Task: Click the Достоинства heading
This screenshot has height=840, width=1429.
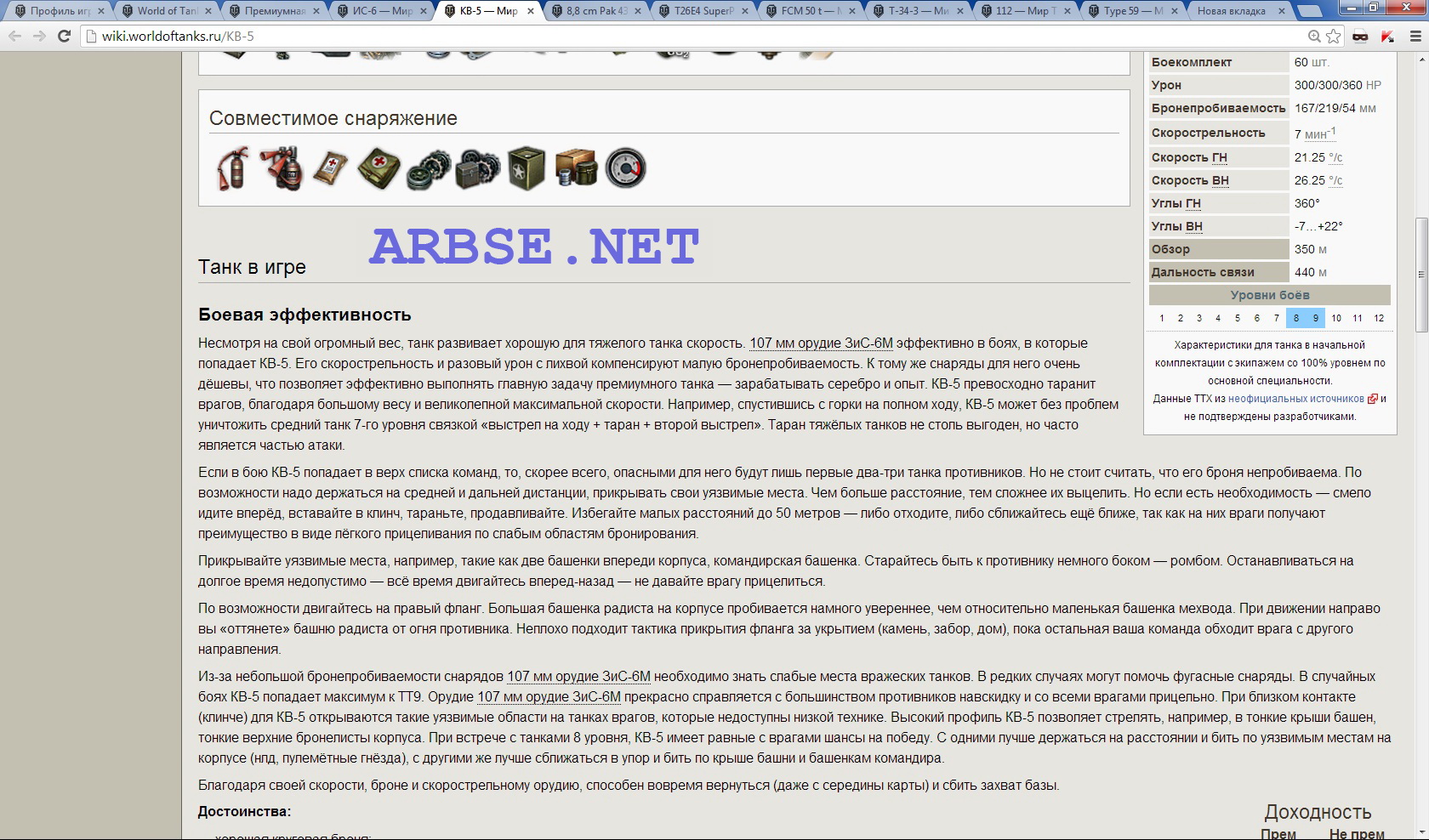Action: pyautogui.click(x=244, y=811)
